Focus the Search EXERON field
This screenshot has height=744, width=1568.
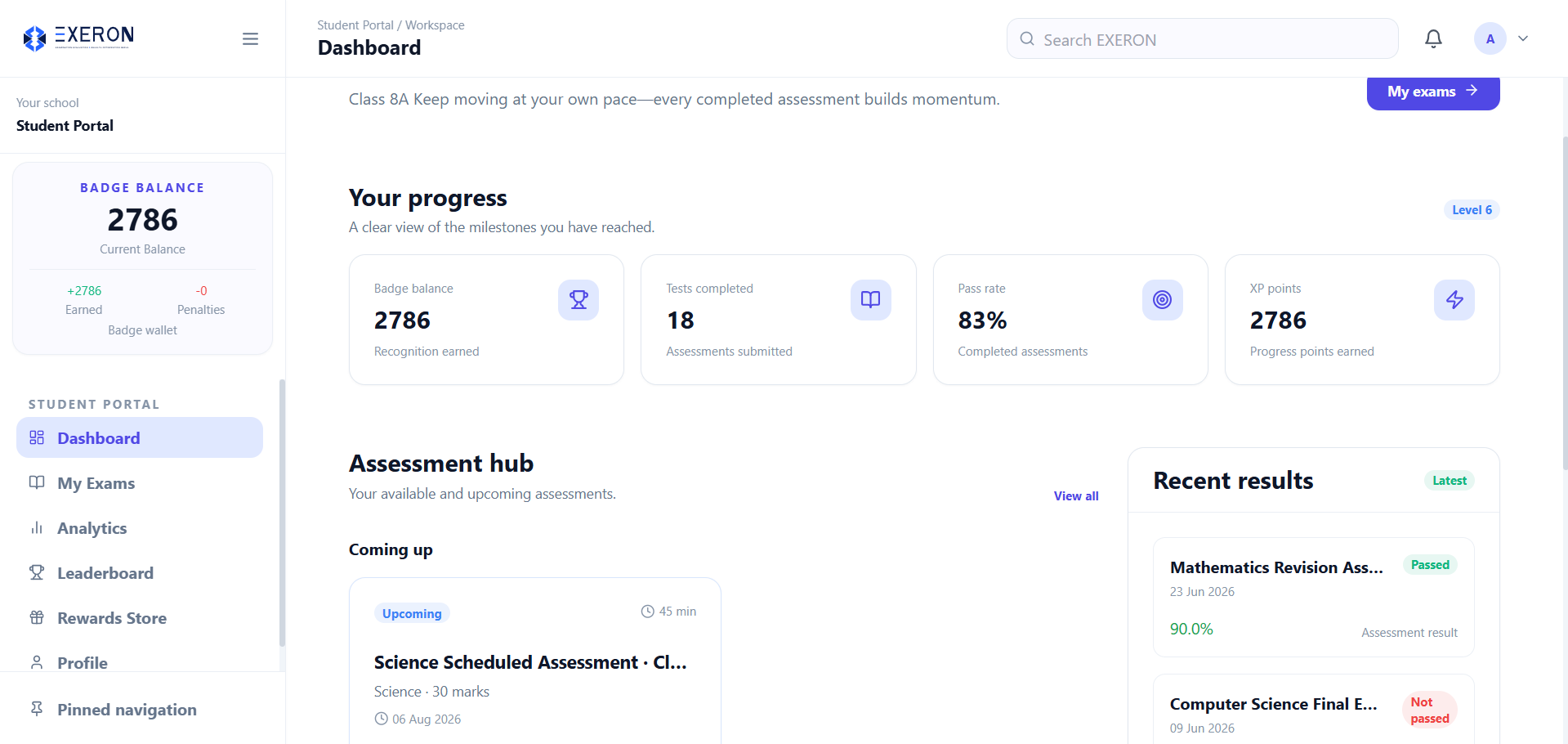pos(1202,39)
